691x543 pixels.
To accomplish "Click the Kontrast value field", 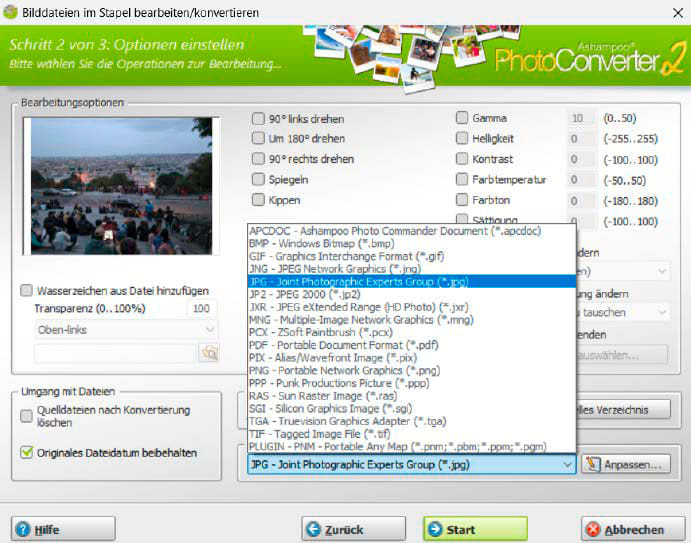I will (x=581, y=159).
